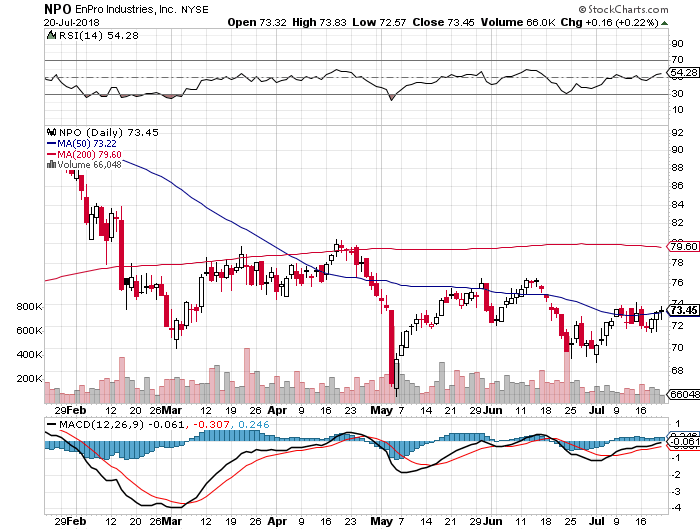The width and height of the screenshot is (700, 530).
Task: Click the 70 label on RSI axis
Action: pyautogui.click(x=677, y=59)
